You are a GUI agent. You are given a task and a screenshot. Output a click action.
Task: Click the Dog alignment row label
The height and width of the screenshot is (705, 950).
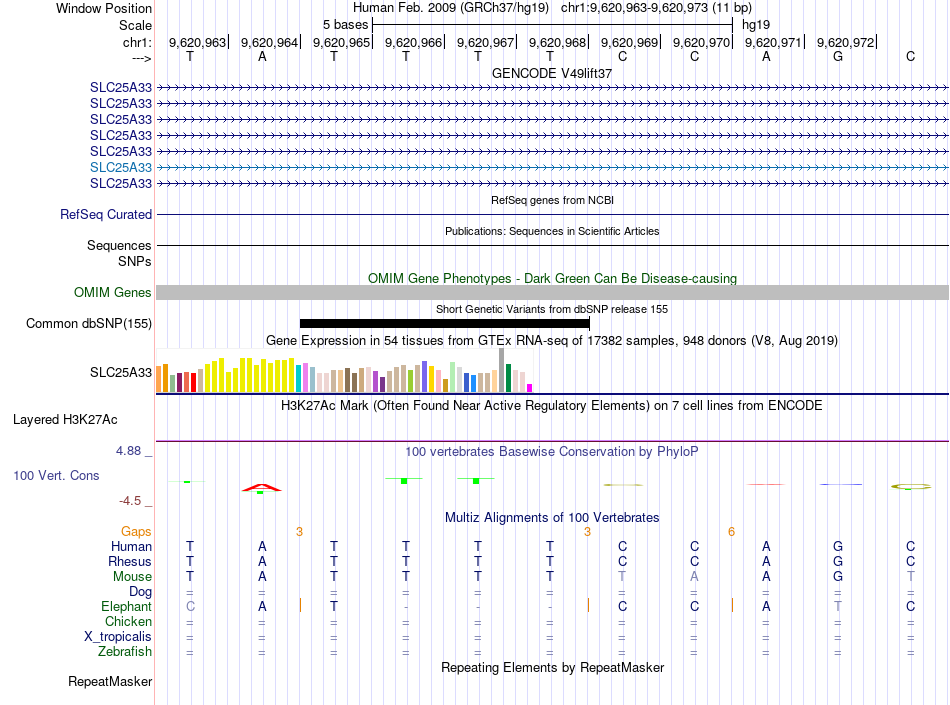[x=141, y=592]
